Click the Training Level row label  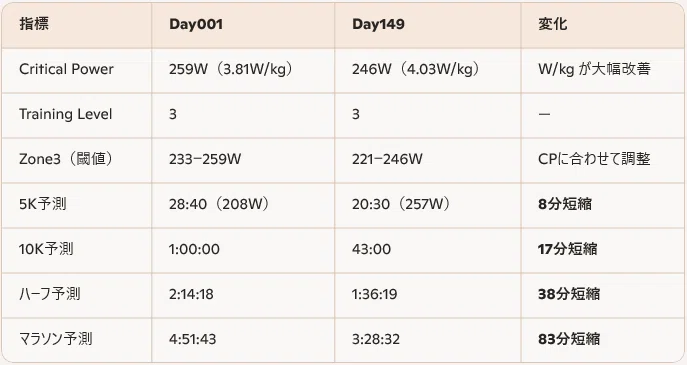[x=66, y=114]
